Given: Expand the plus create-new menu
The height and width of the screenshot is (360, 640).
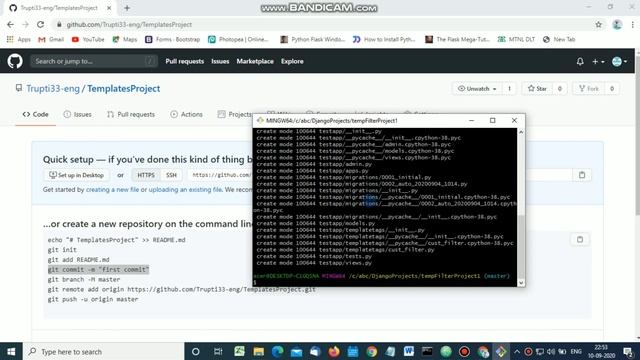Looking at the screenshot, I should click(598, 62).
